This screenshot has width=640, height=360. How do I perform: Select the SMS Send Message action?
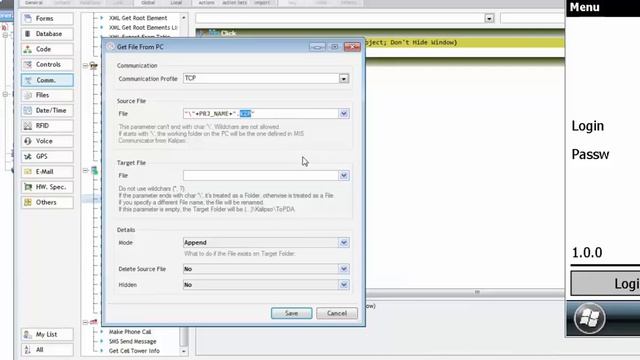(x=133, y=341)
